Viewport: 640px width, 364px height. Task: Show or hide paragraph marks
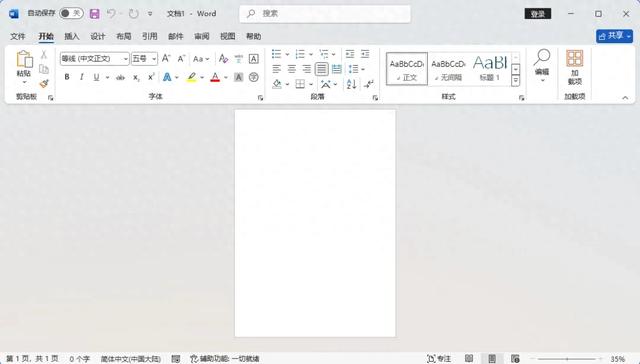tap(369, 84)
